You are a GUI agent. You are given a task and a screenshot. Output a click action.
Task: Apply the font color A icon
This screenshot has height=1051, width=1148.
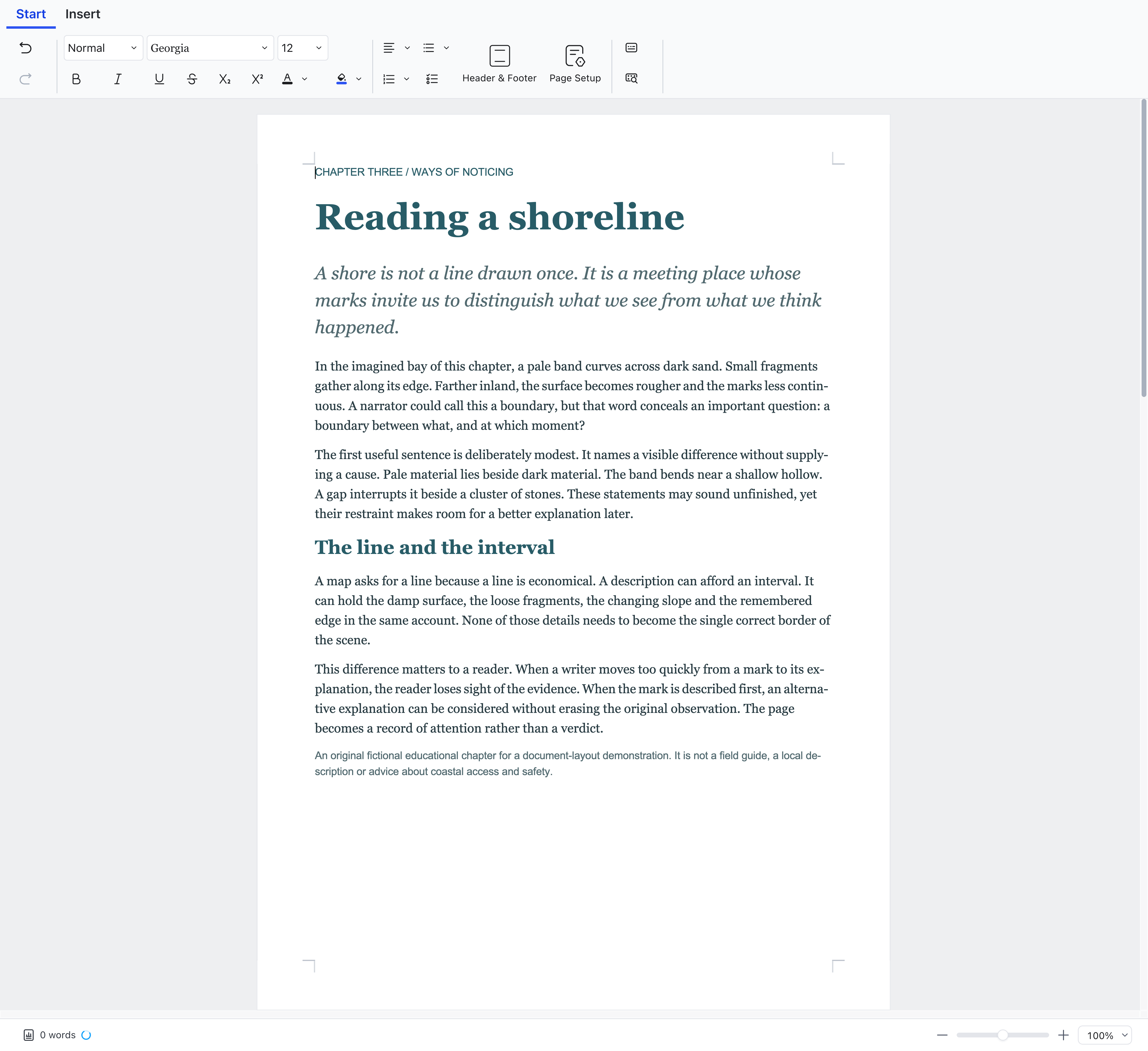point(288,79)
